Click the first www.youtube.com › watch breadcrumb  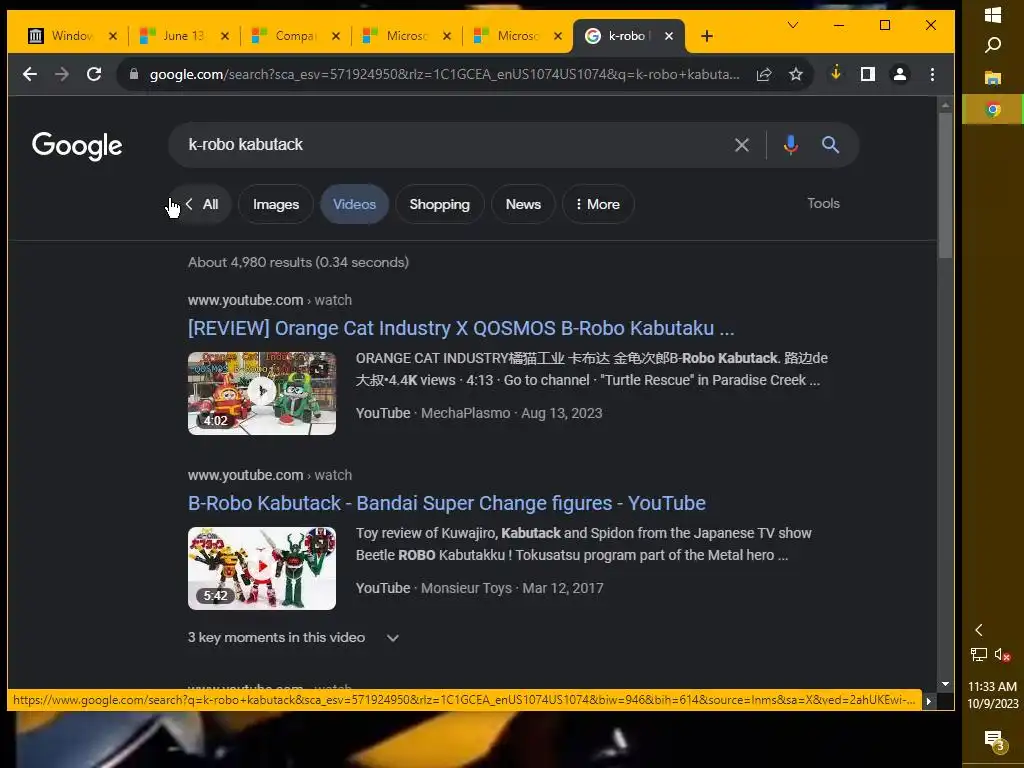coord(270,300)
